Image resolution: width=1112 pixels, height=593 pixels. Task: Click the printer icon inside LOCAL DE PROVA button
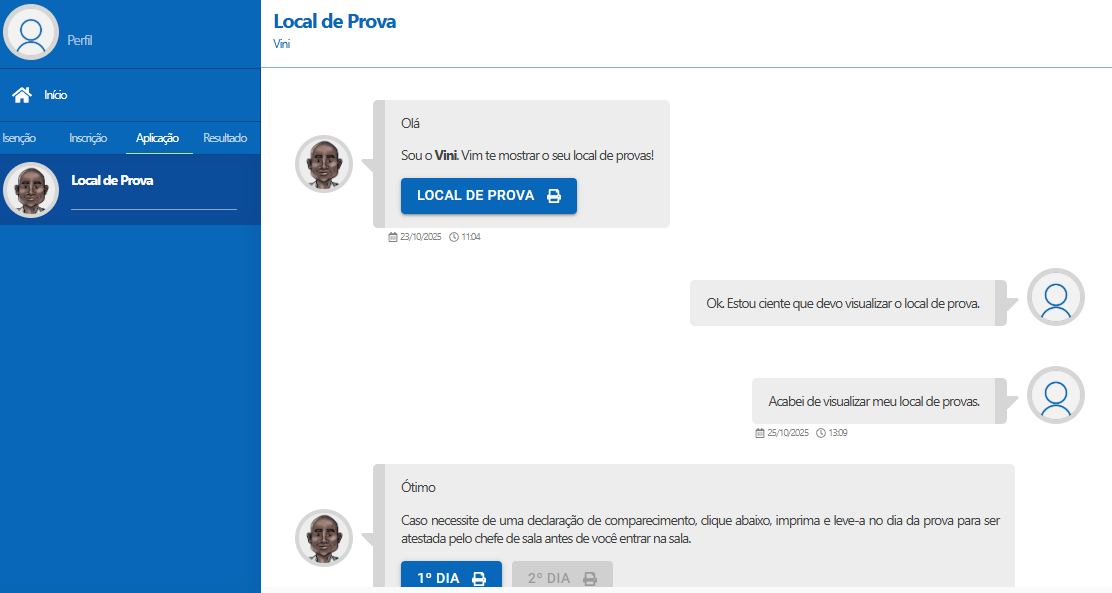click(555, 195)
